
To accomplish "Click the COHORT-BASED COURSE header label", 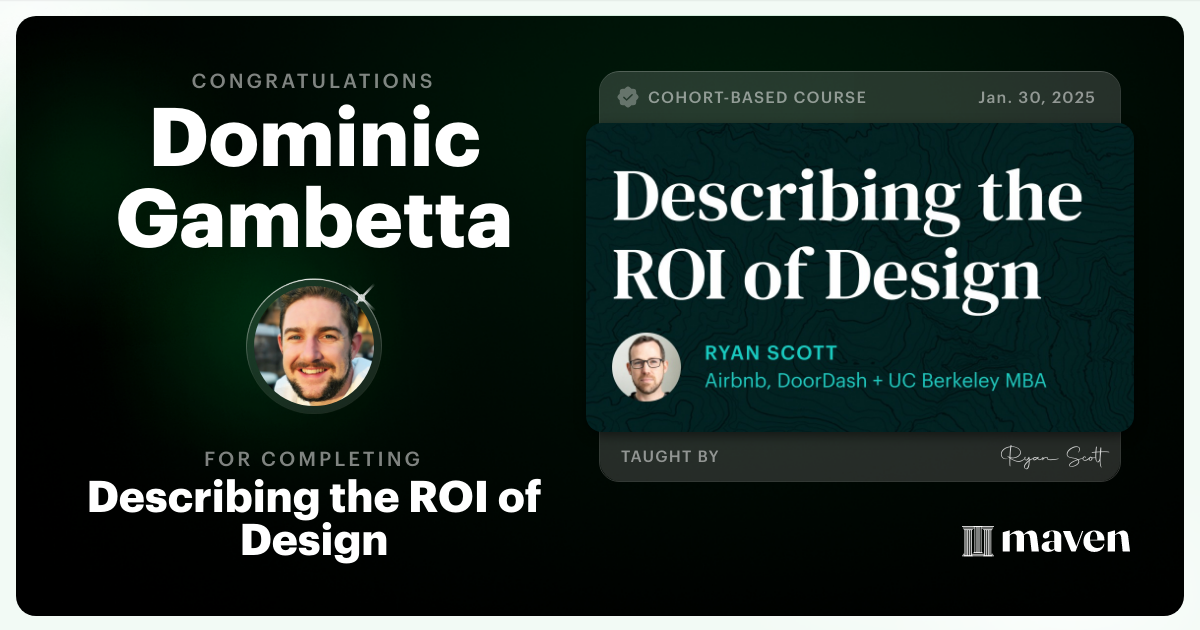I will (757, 97).
